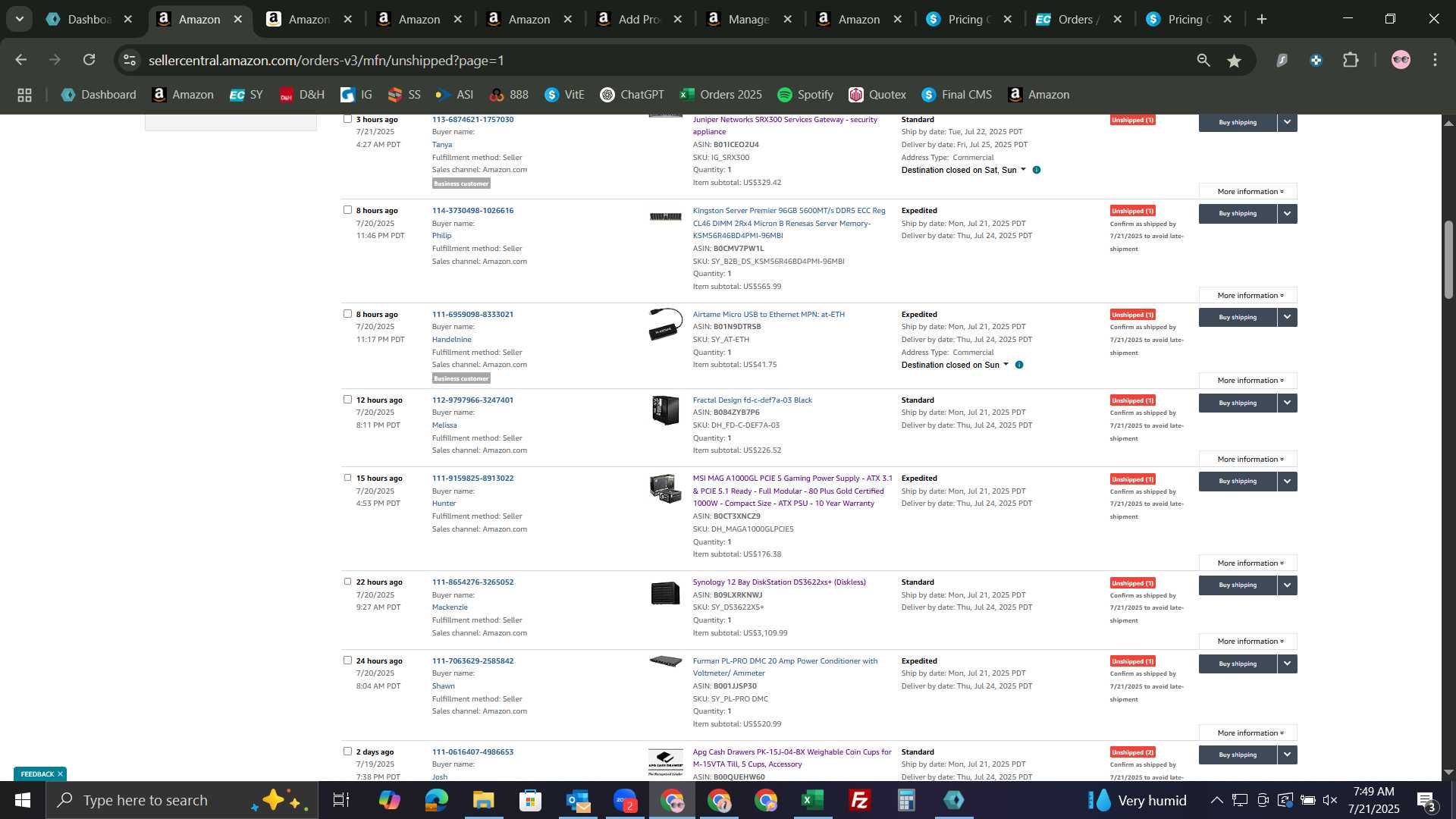The height and width of the screenshot is (819, 1456).
Task: Open the profile avatar icon
Action: [1401, 60]
